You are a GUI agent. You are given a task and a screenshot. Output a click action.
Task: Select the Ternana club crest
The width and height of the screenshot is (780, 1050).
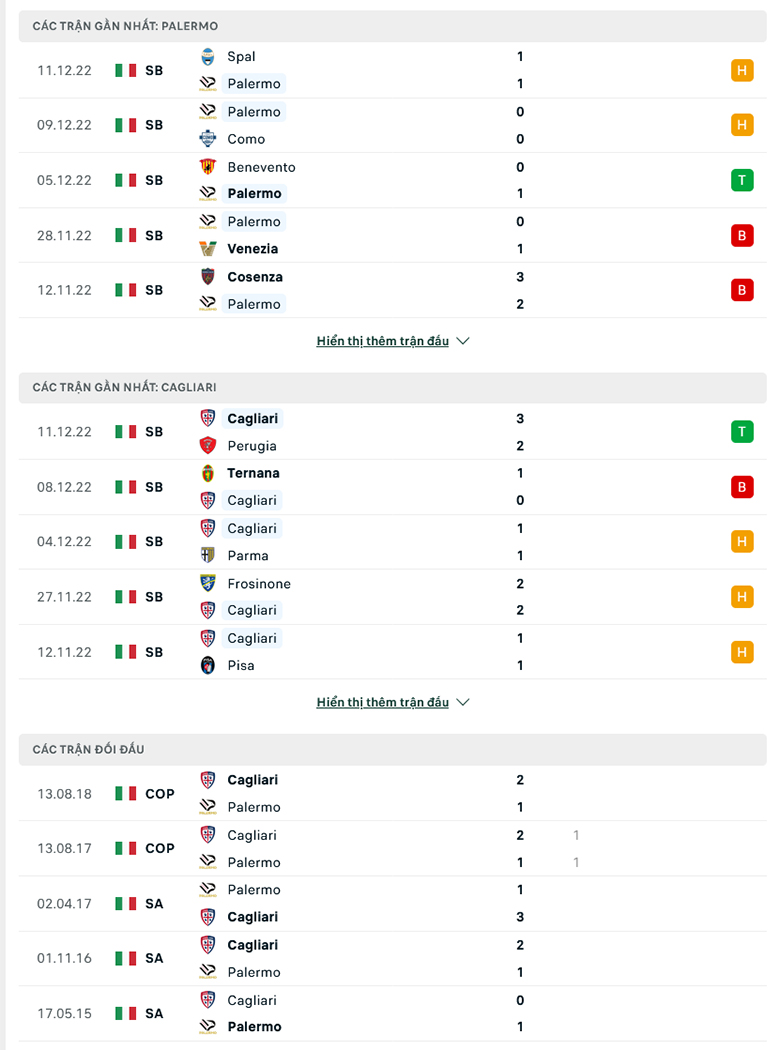click(208, 473)
